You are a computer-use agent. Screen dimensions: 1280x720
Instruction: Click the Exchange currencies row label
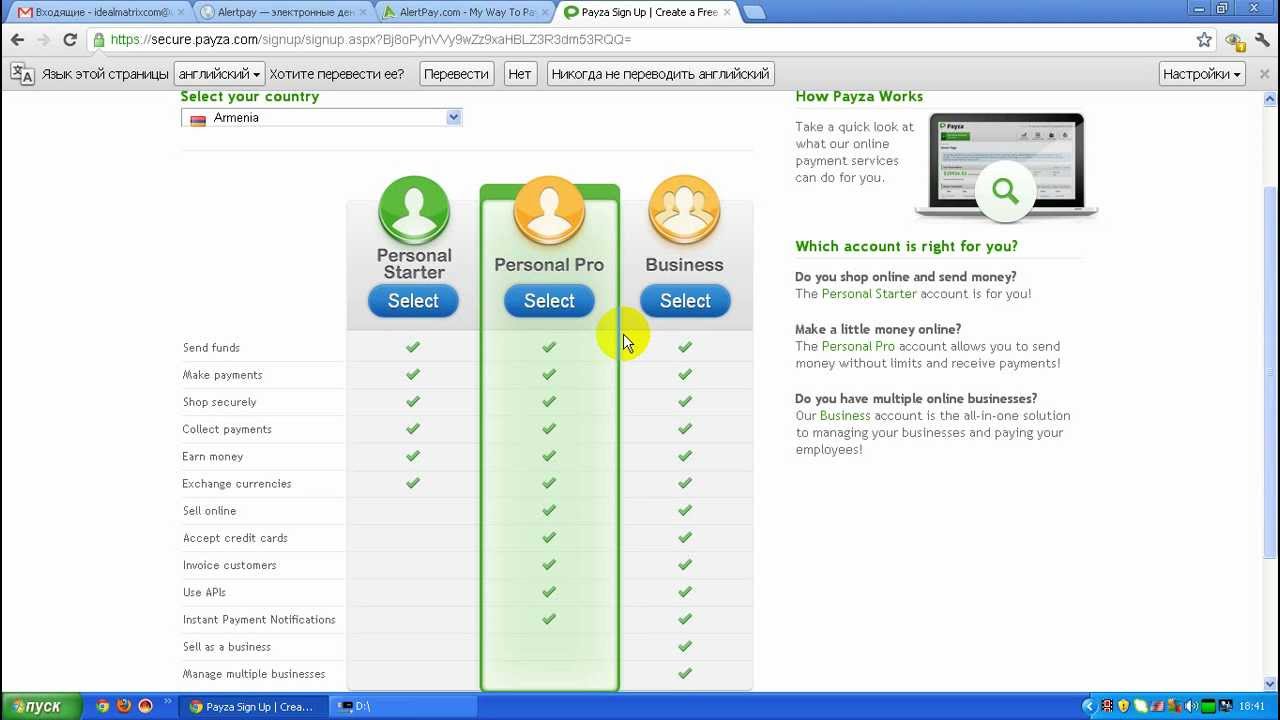[x=237, y=483]
